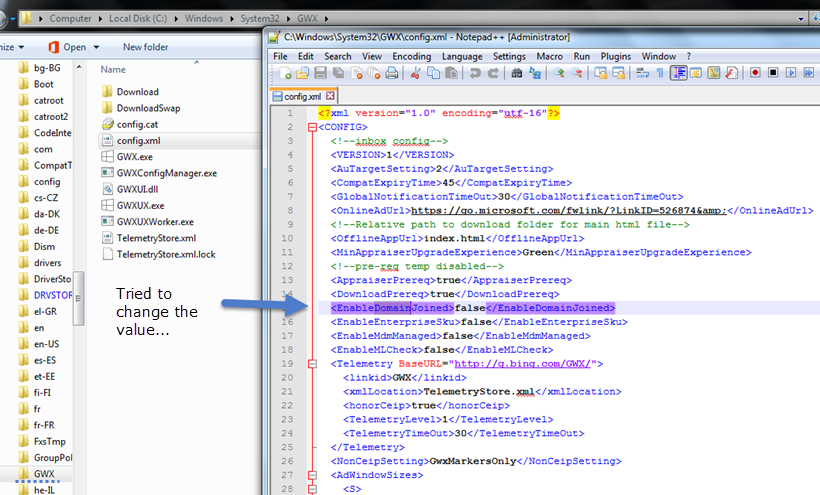Open the breadcrumb arrow after System32
This screenshot has height=495, width=820.
point(289,19)
